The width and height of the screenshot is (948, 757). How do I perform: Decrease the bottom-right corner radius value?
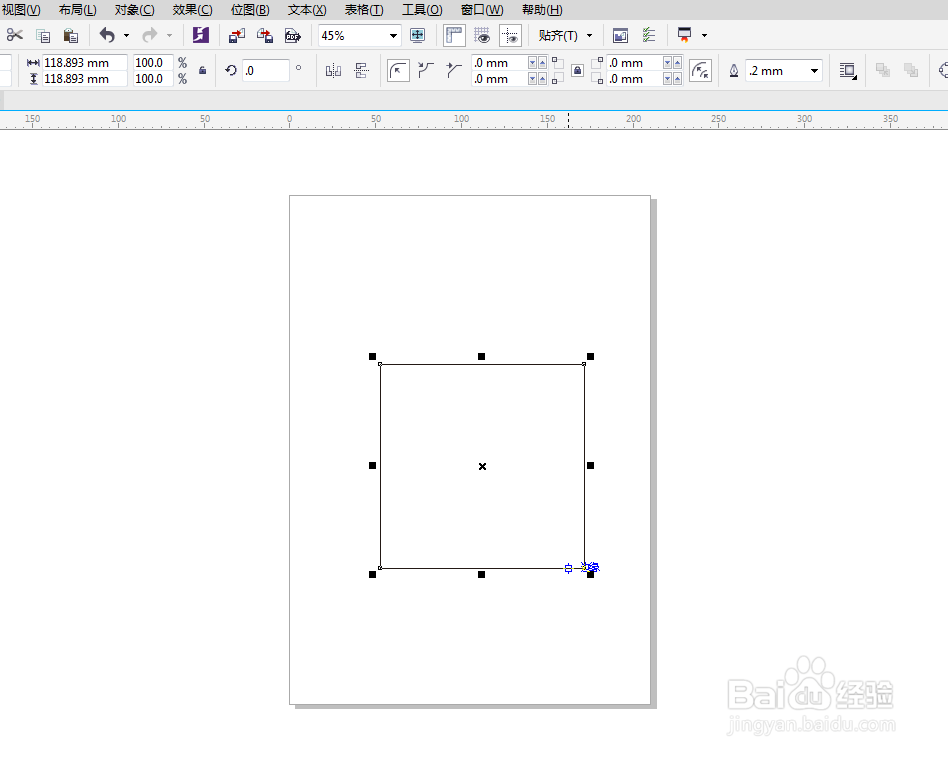coord(667,79)
